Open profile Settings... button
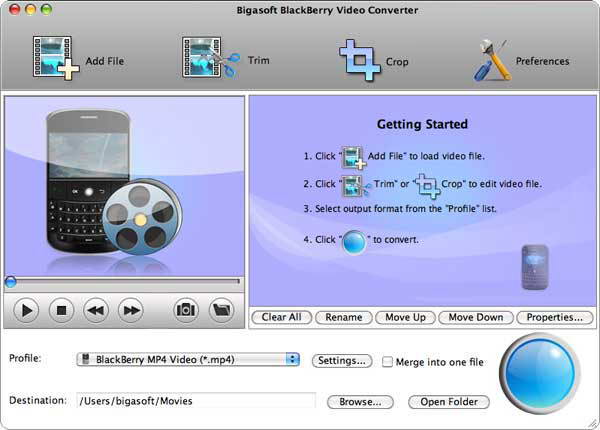600x430 pixels. click(x=342, y=361)
